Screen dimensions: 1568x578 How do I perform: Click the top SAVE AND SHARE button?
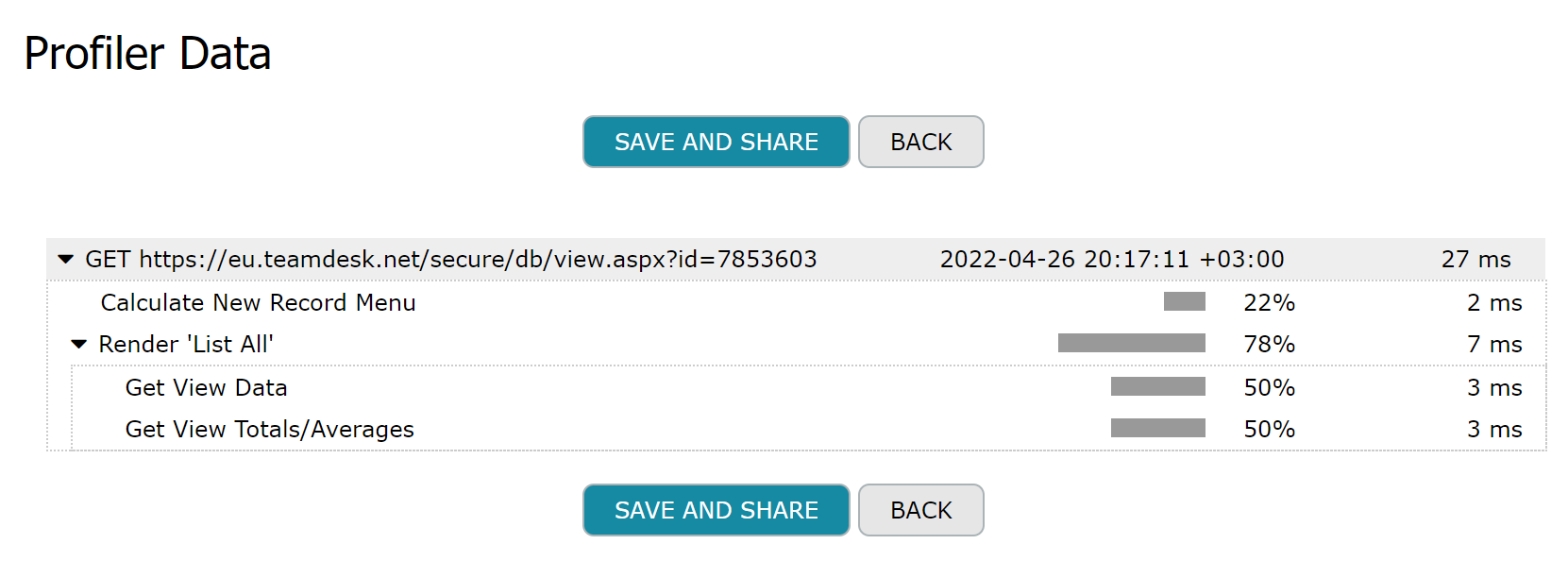(716, 142)
